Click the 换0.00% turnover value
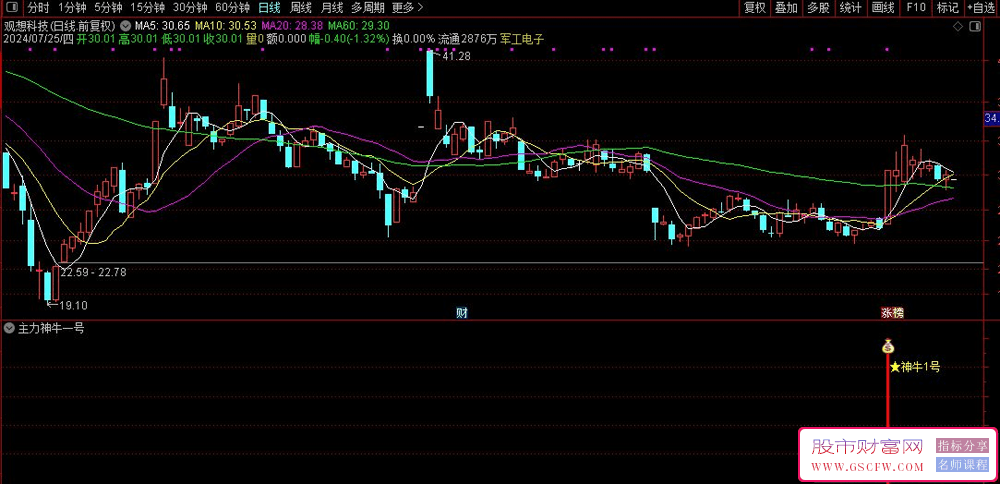The width and height of the screenshot is (1000, 484). pos(414,39)
